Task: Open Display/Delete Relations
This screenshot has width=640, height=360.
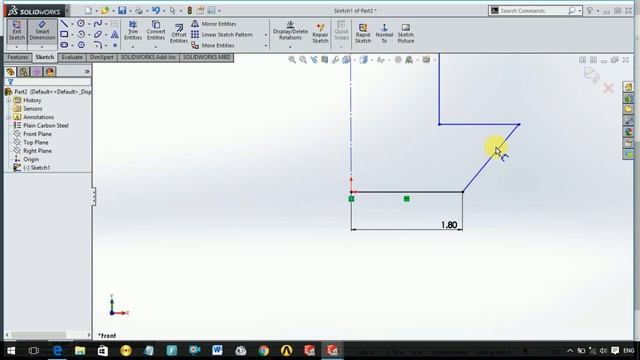Action: point(290,31)
